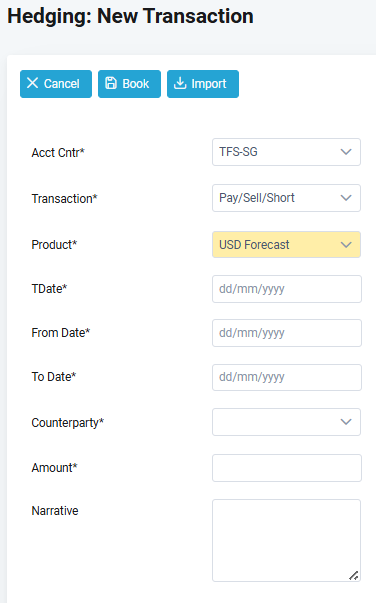Viewport: 376px width, 603px height.
Task: Grab the Narrative box resize handle
Action: tap(354, 575)
